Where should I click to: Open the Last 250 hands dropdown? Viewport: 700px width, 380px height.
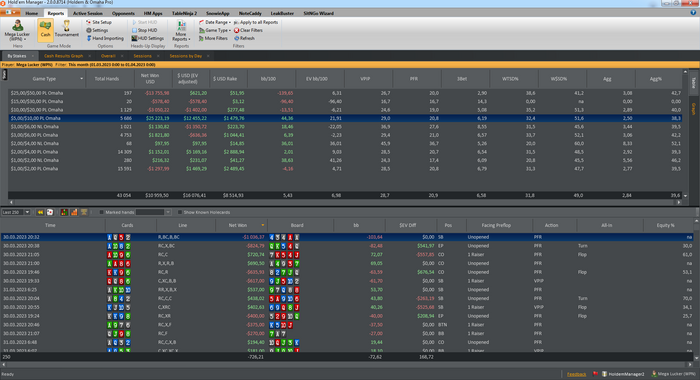click(x=27, y=212)
